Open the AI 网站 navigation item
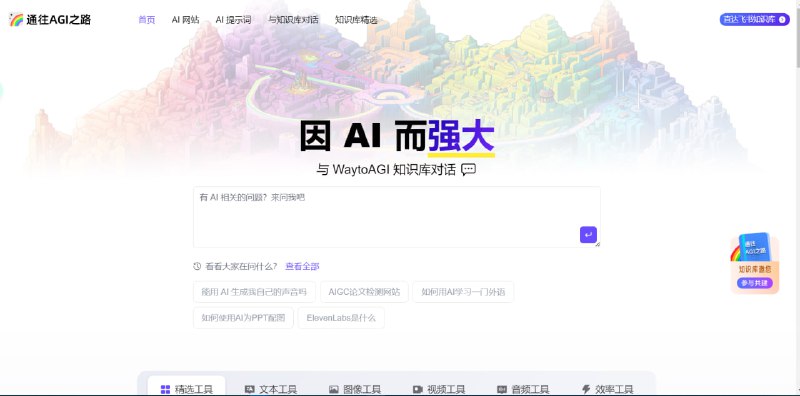This screenshot has height=396, width=800. [185, 20]
